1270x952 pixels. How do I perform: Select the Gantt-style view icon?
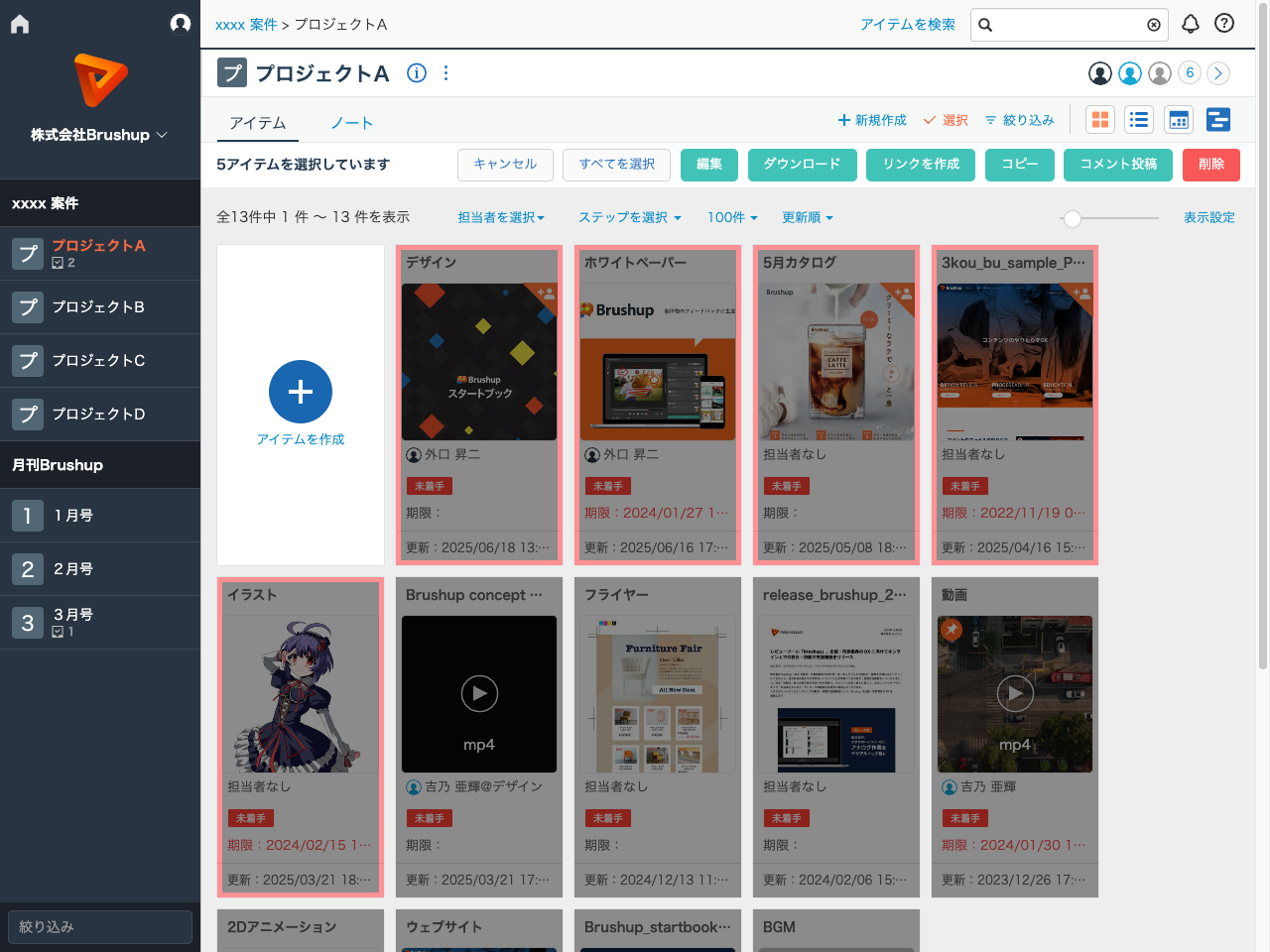coord(1218,119)
